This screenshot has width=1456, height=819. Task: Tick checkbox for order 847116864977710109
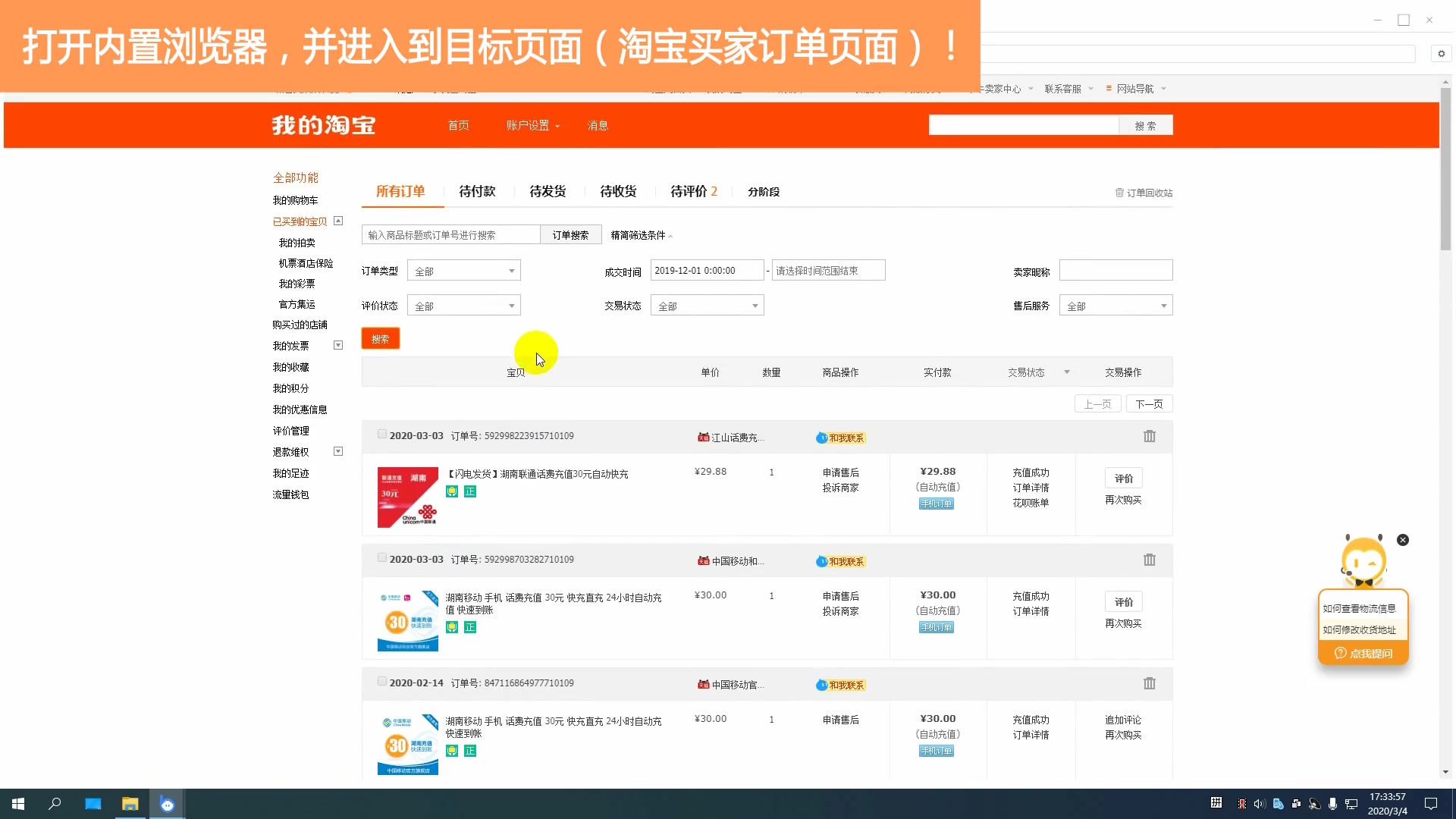click(382, 682)
